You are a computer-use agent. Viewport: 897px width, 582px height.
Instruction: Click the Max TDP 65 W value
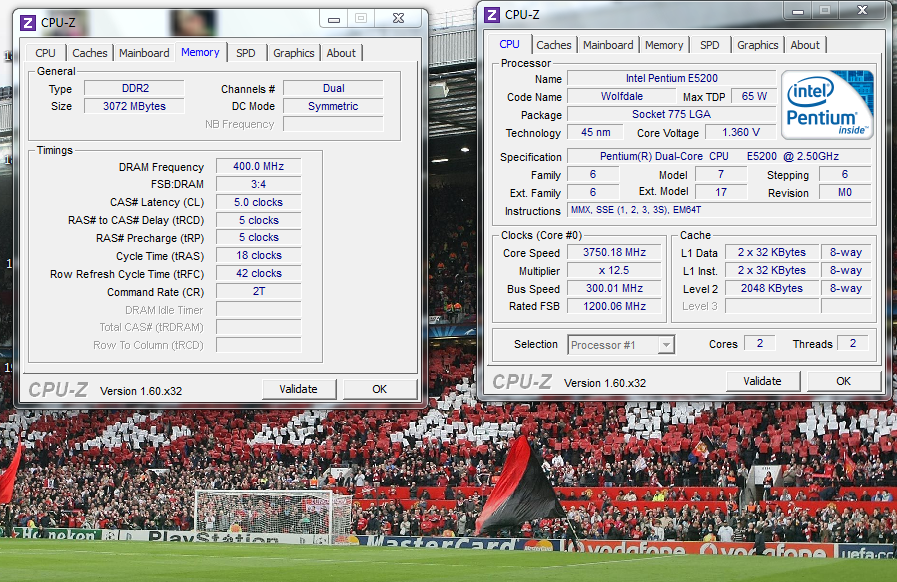pos(754,96)
